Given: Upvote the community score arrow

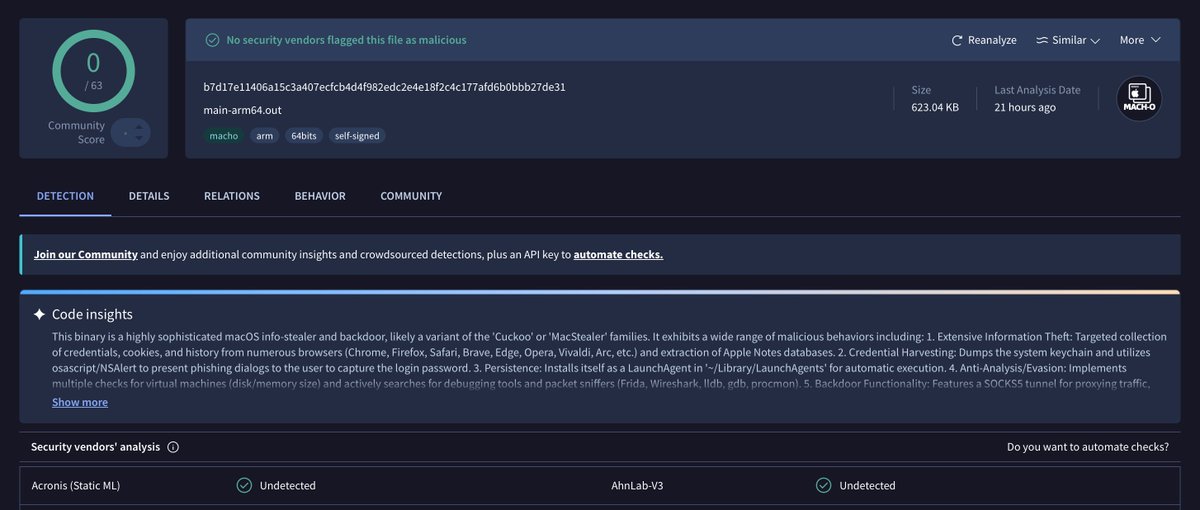Looking at the screenshot, I should click(138, 125).
